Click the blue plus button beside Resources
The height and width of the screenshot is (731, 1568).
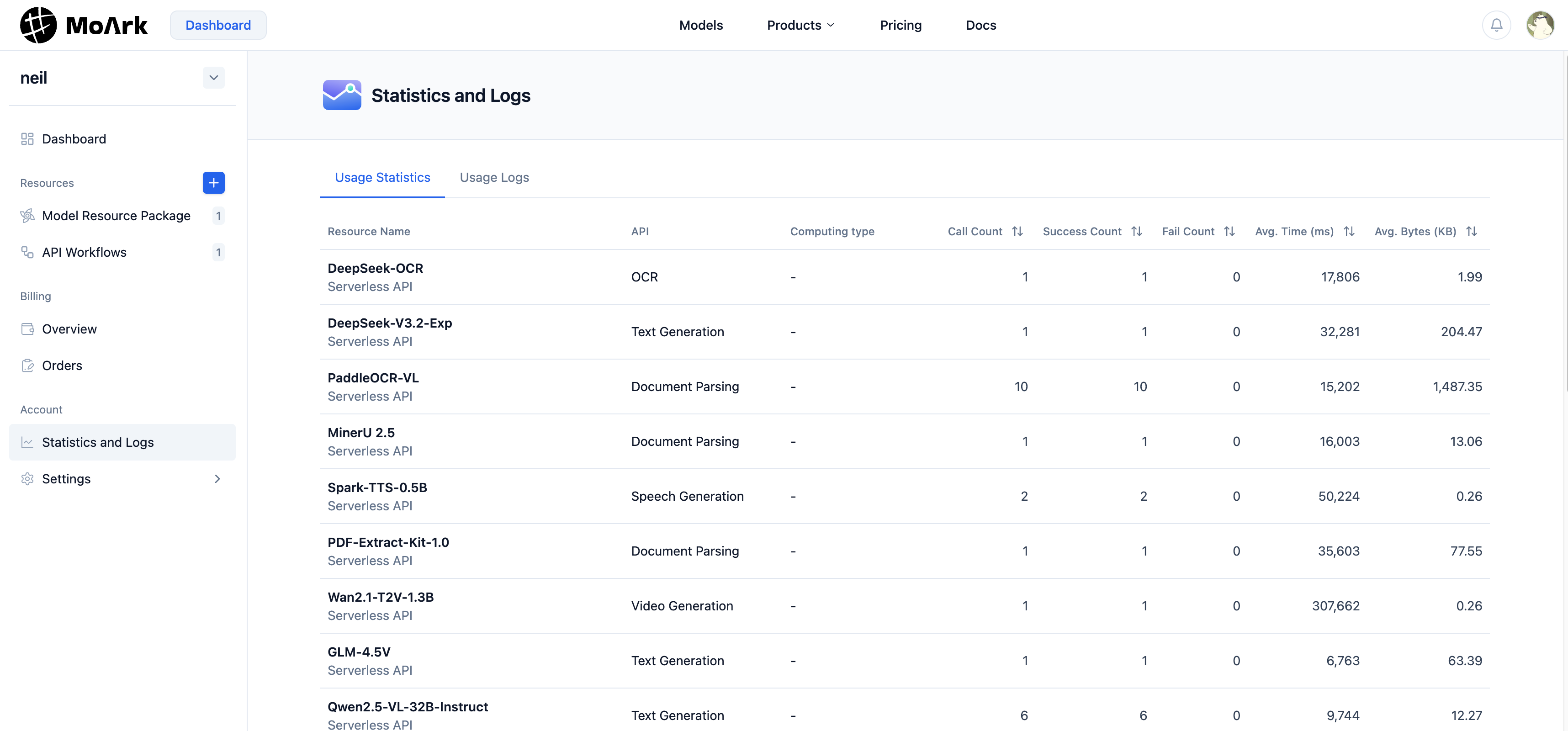point(213,183)
